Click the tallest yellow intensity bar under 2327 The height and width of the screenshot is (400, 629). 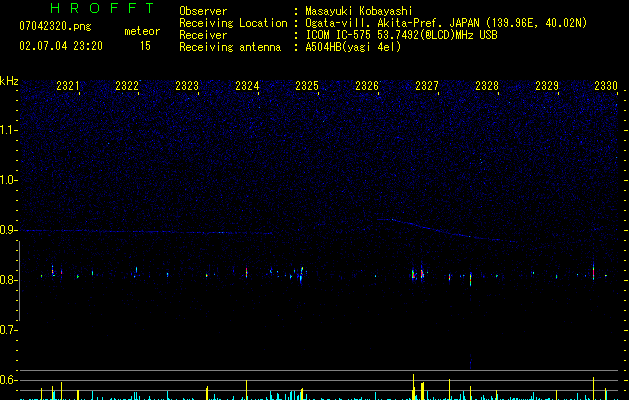click(x=414, y=387)
